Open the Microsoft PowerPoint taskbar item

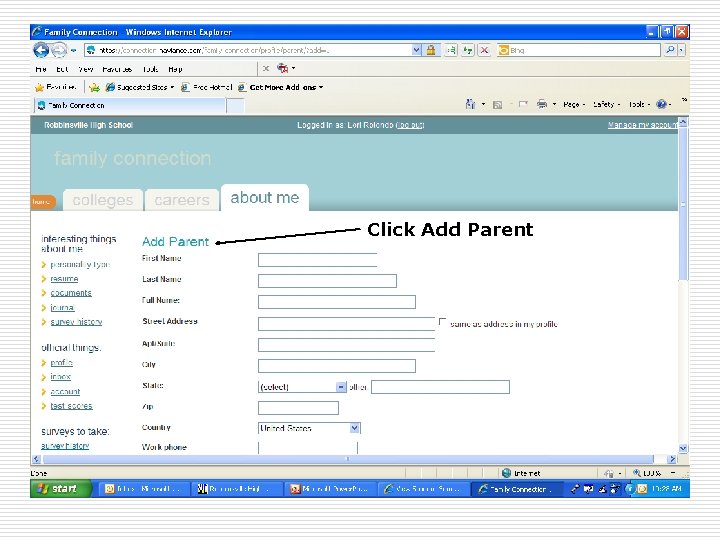(x=330, y=489)
